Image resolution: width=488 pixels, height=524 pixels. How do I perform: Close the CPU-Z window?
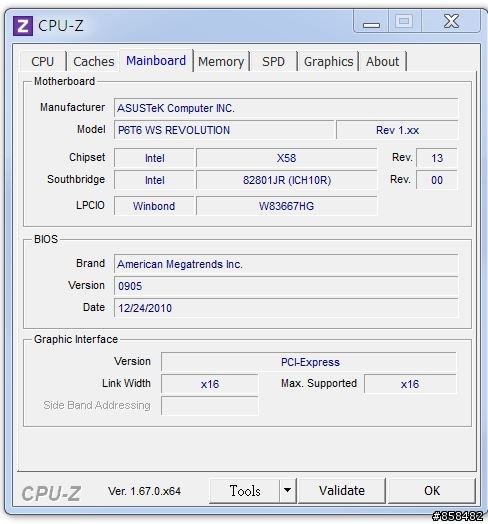(x=451, y=21)
